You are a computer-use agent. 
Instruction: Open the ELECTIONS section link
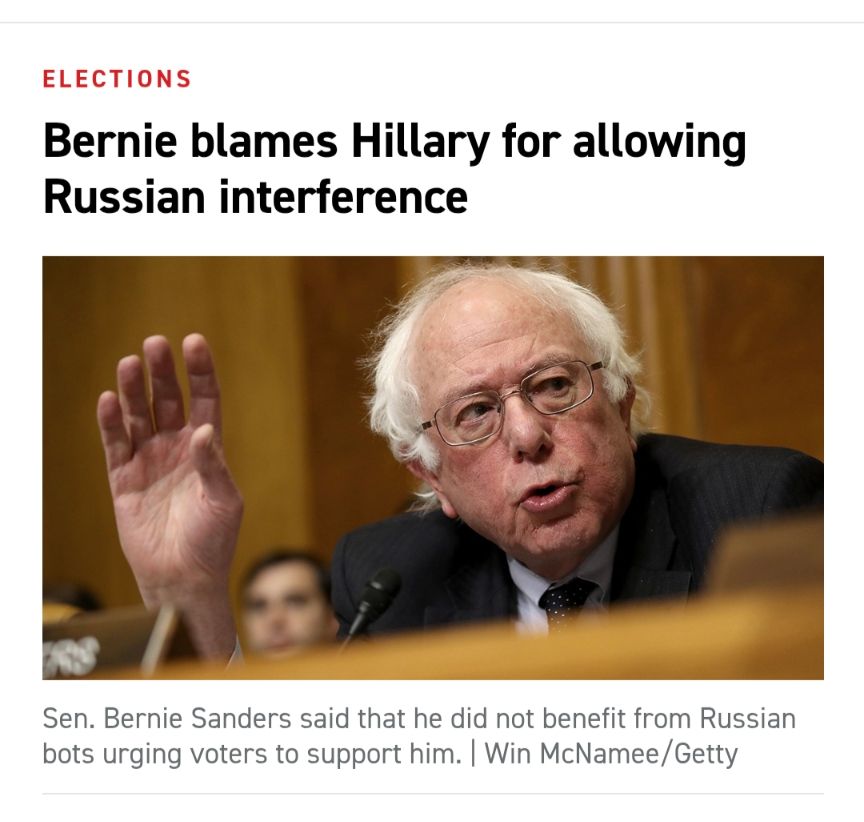(117, 79)
